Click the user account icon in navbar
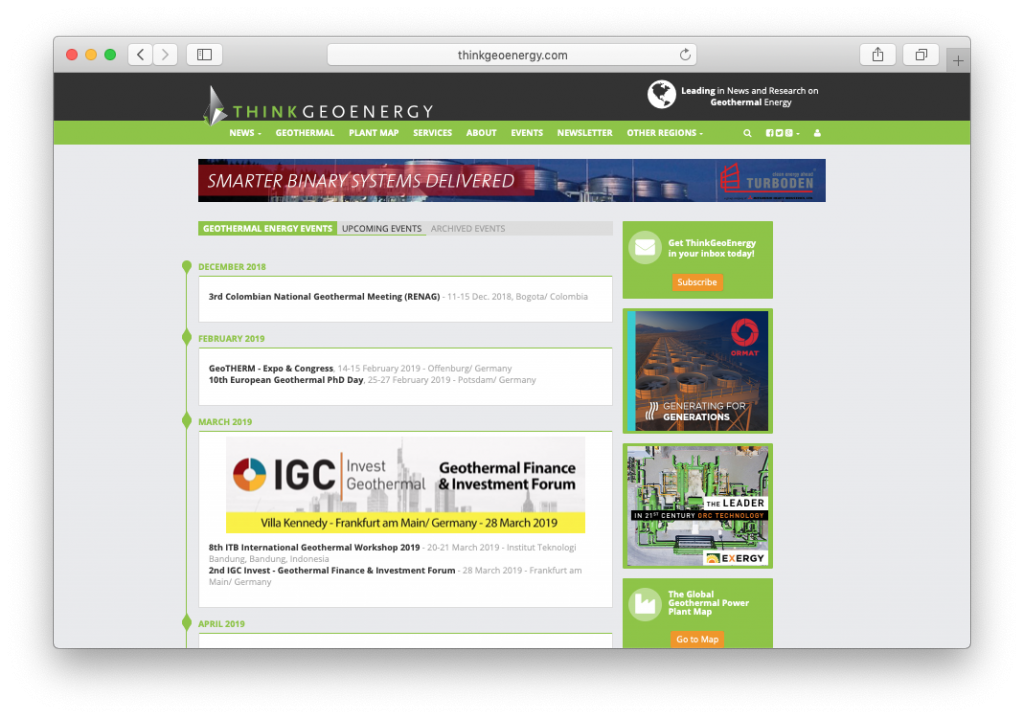 pos(817,133)
